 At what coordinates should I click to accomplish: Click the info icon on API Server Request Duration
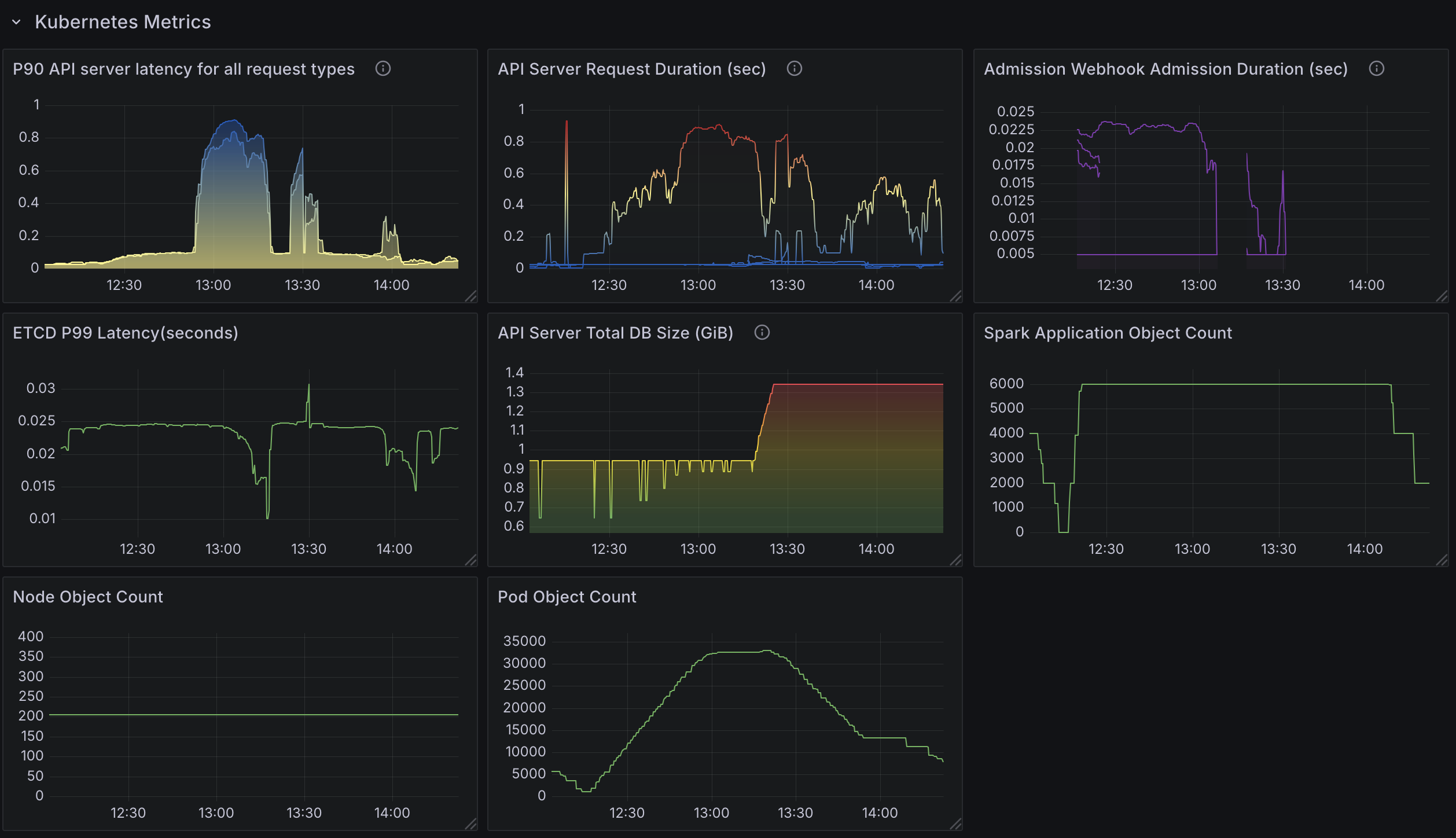tap(795, 68)
